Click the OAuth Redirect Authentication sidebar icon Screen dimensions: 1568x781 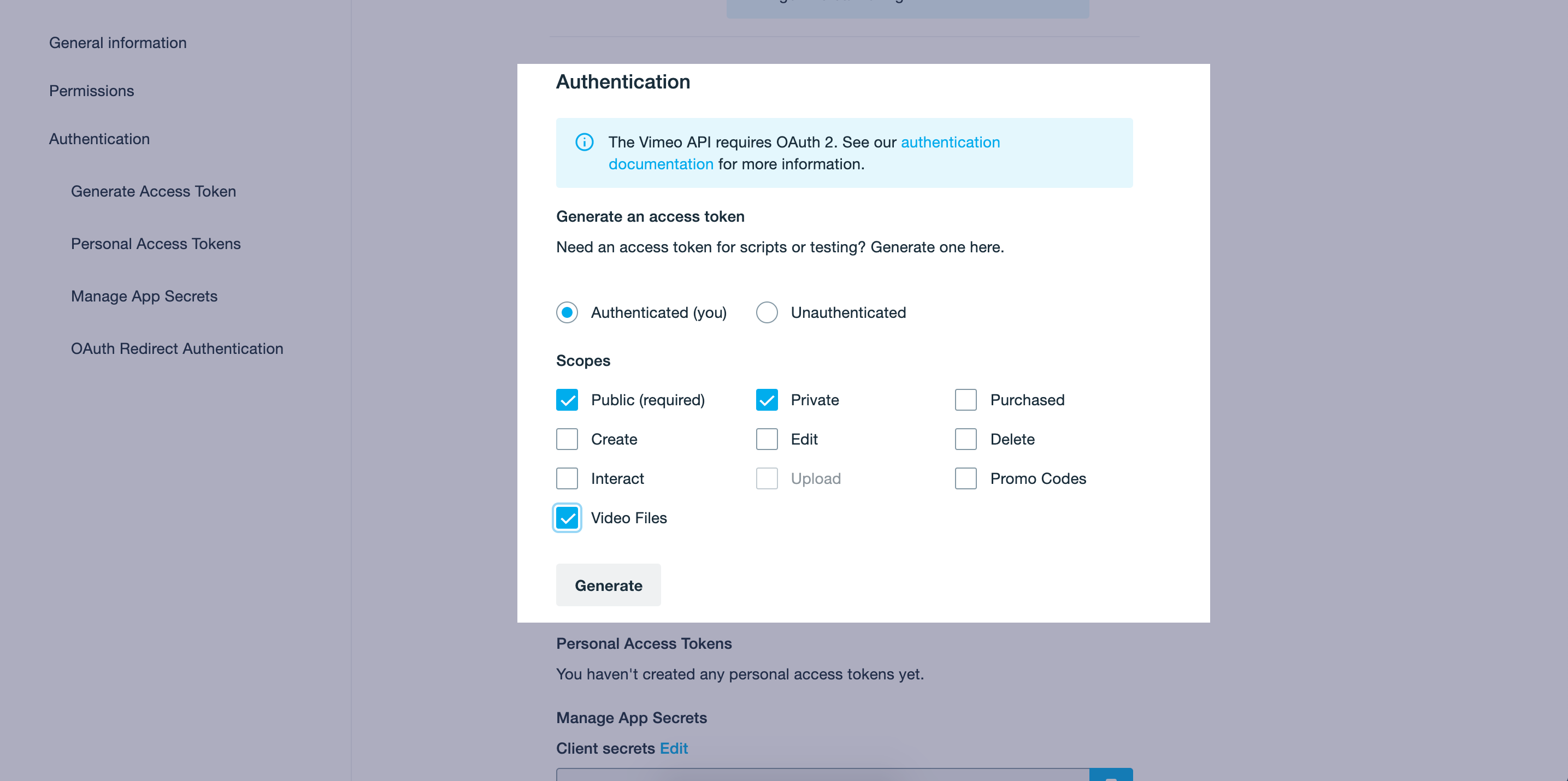[177, 348]
